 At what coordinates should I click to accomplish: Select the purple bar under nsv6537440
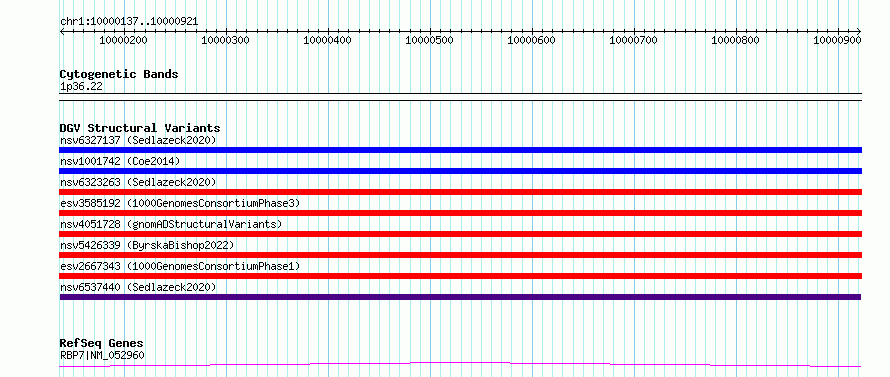(x=460, y=297)
